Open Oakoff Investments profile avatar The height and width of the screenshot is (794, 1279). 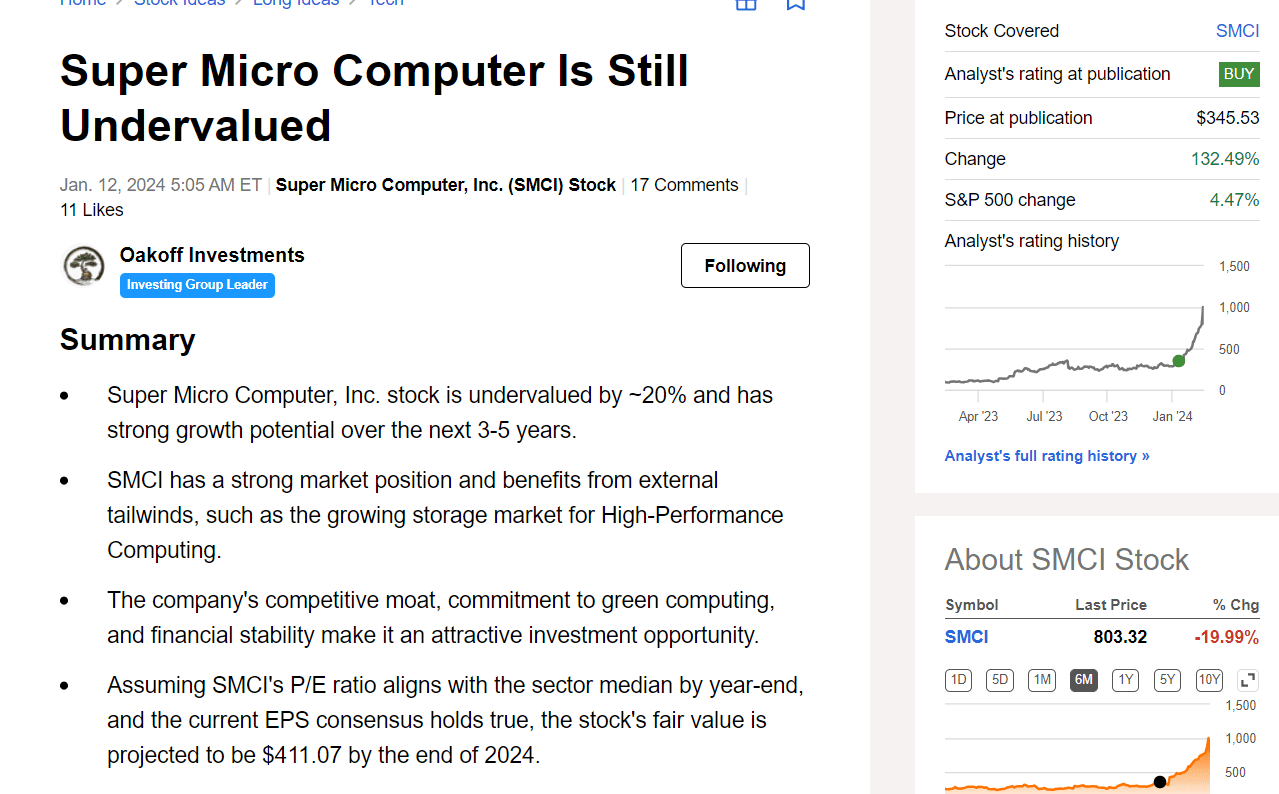(x=84, y=266)
